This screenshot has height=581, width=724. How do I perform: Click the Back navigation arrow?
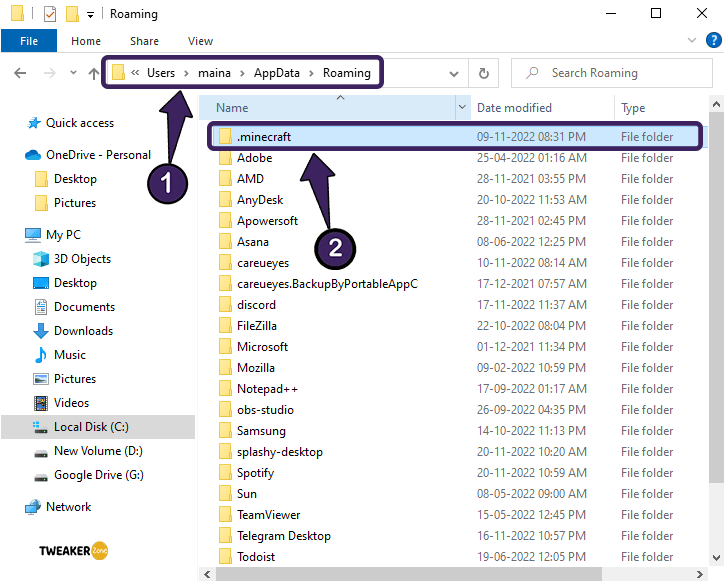20,73
